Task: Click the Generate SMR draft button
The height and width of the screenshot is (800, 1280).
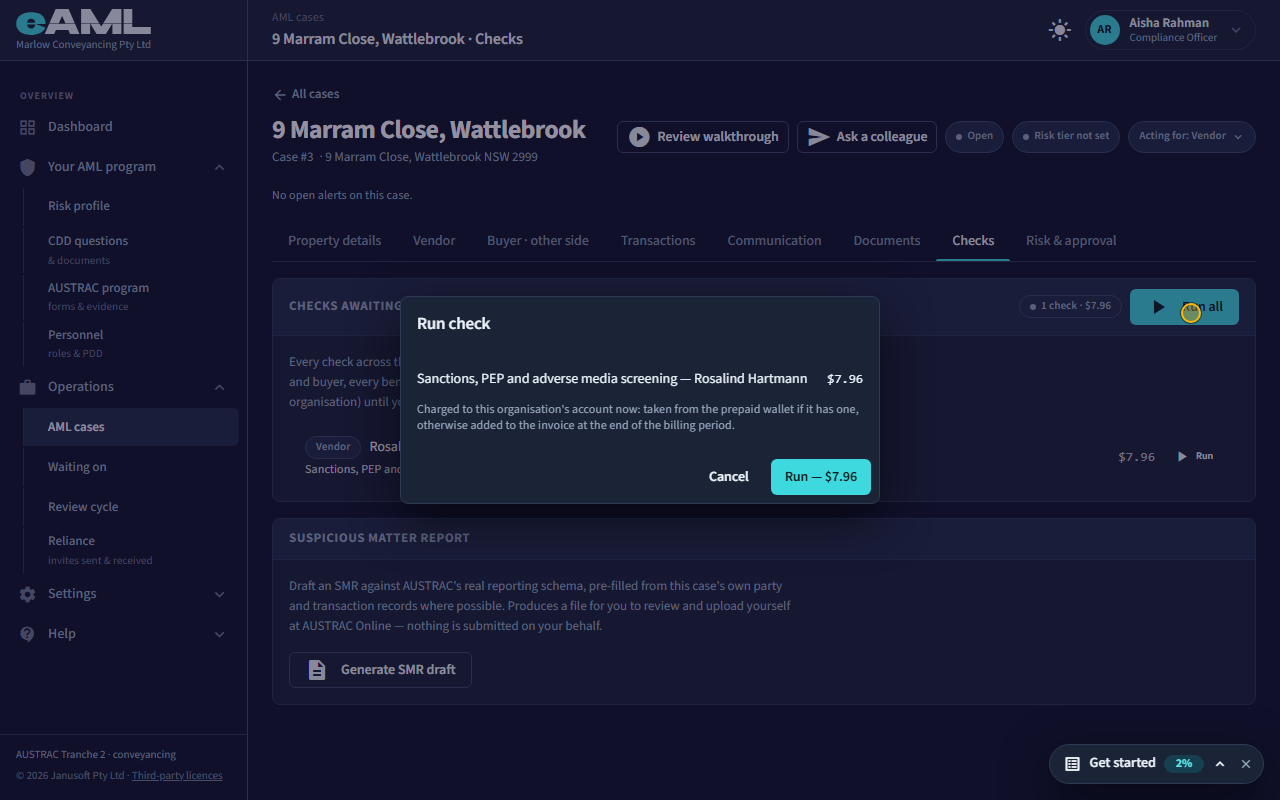Action: click(380, 670)
